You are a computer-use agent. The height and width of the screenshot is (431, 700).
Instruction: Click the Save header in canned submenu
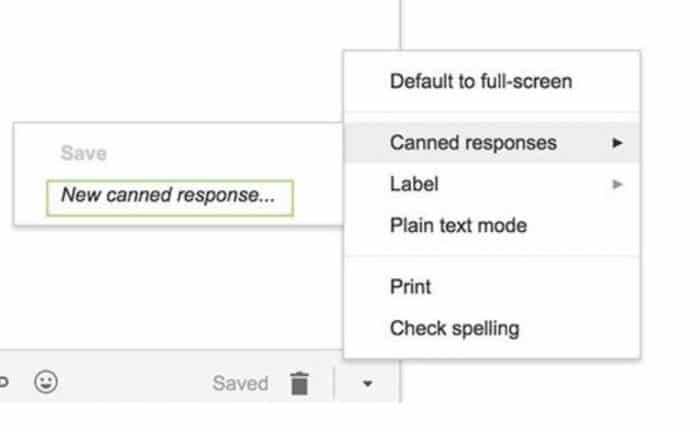(83, 153)
